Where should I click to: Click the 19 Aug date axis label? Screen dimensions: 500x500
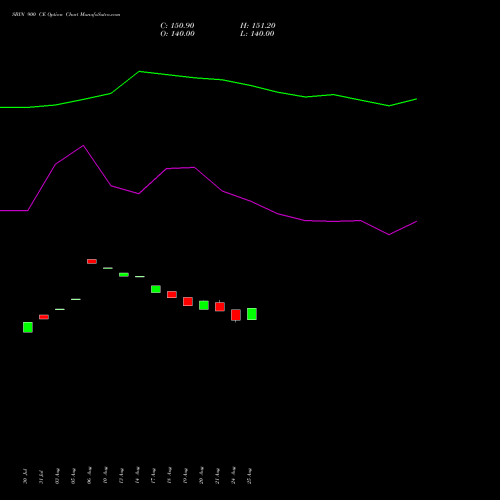coord(185,476)
